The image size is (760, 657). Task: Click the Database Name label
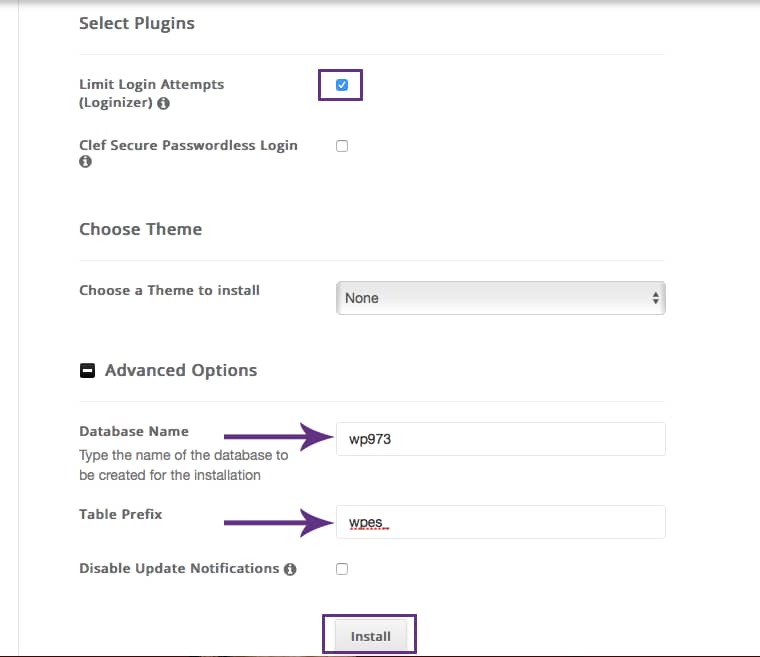coord(133,431)
